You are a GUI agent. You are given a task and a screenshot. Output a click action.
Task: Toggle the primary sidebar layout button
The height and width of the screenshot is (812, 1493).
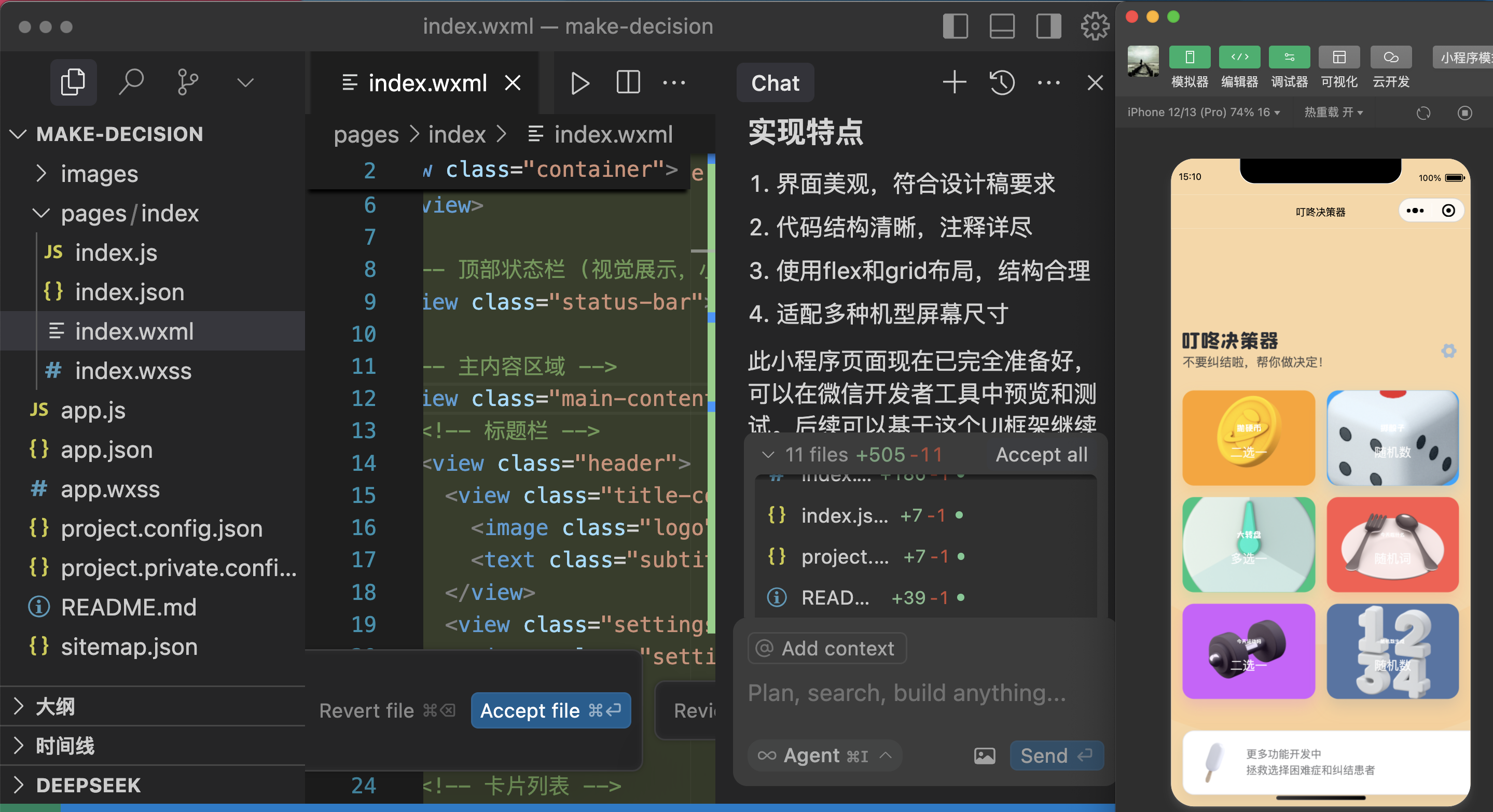pyautogui.click(x=955, y=26)
